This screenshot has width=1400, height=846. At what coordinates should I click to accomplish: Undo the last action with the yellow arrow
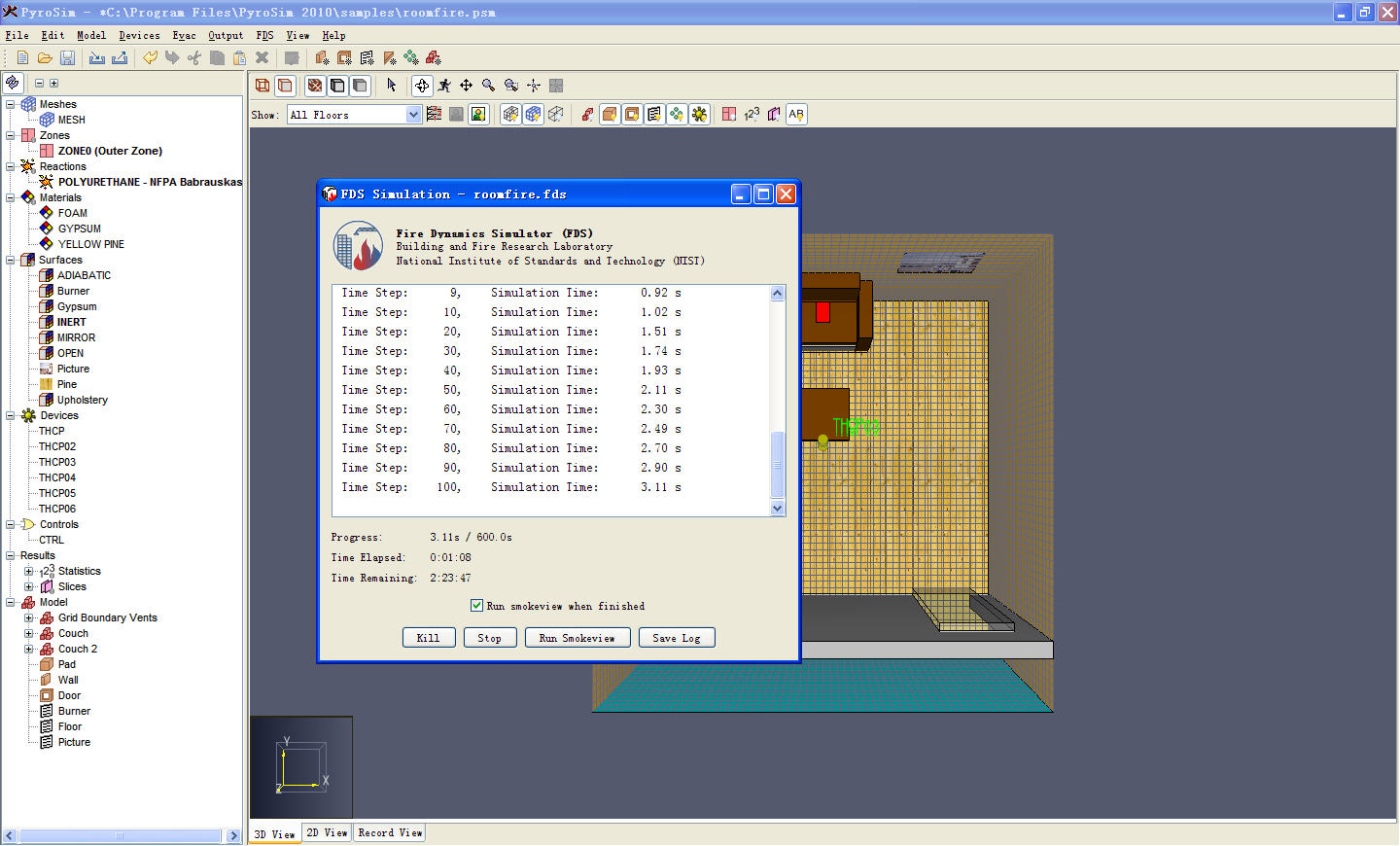tap(150, 58)
